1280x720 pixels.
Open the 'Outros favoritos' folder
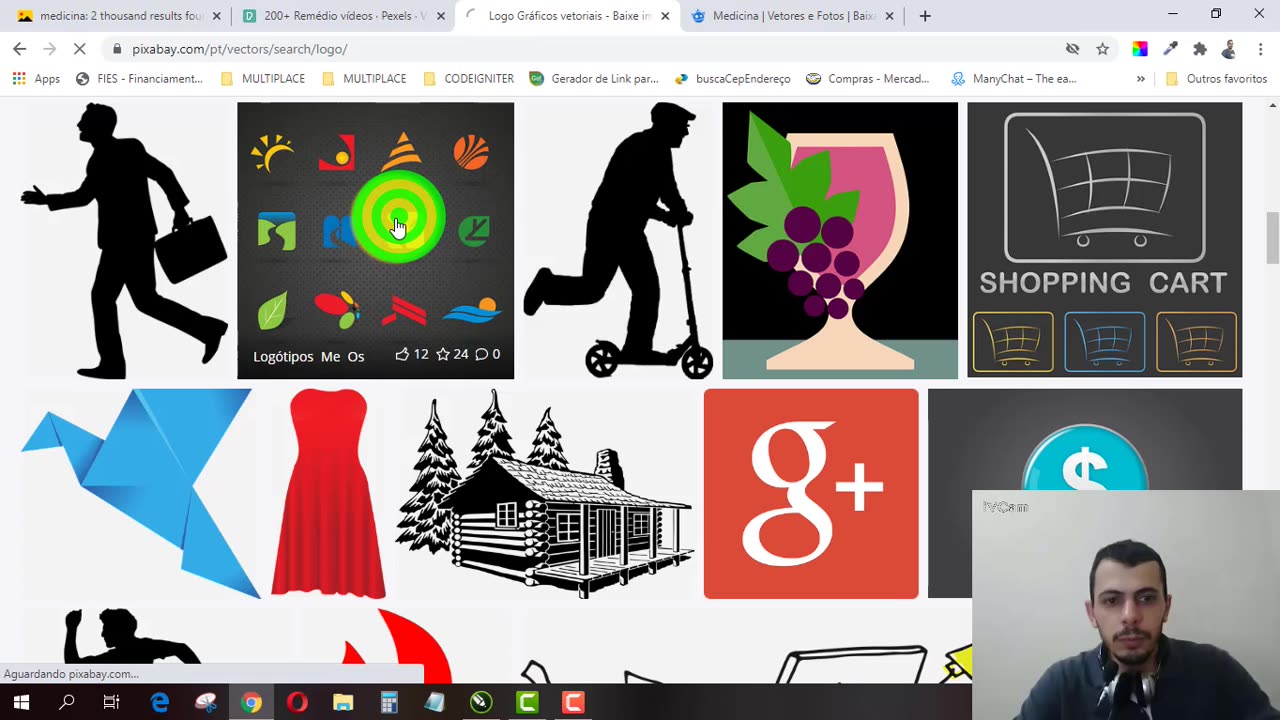1216,79
